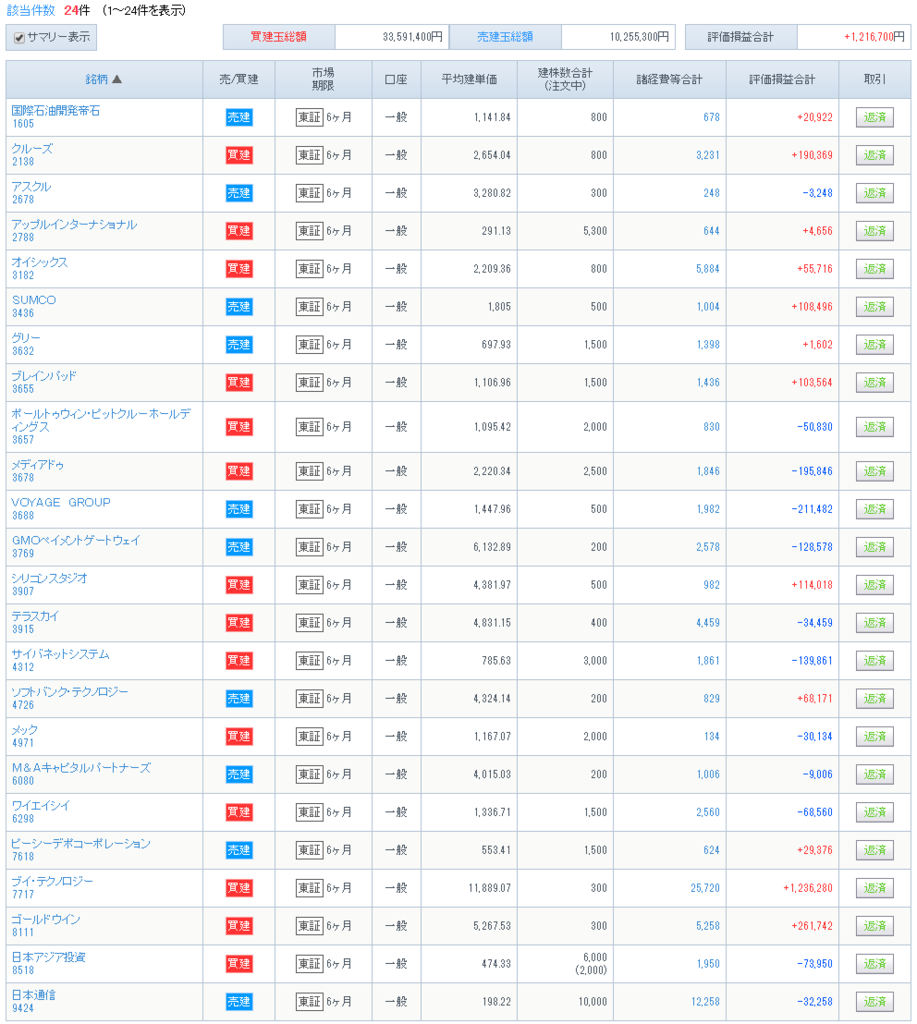Screen dimensions: 917x1024
Task: Click 買建 badge in オイシックス row
Action: pyautogui.click(x=239, y=269)
